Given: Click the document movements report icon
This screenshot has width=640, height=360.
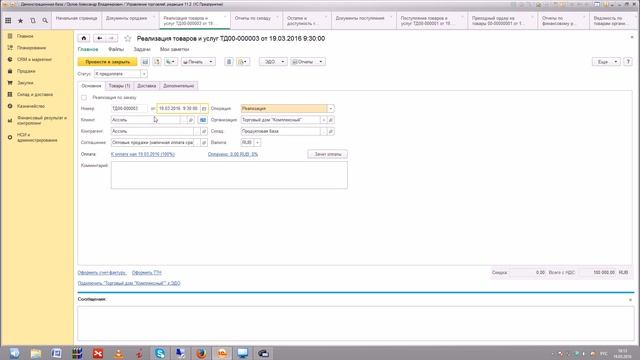Looking at the screenshot, I should [229, 62].
